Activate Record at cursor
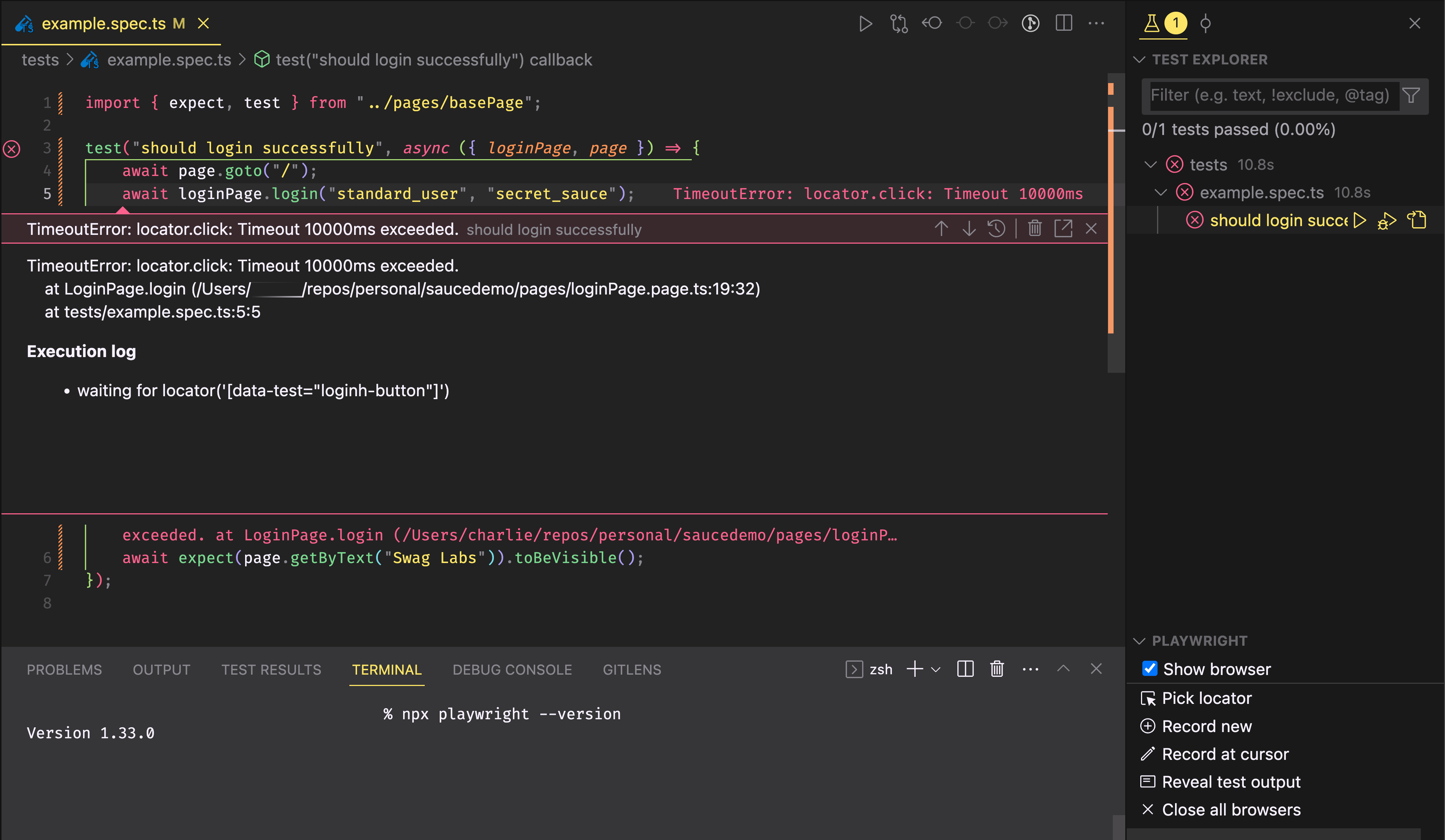1445x840 pixels. point(1225,754)
